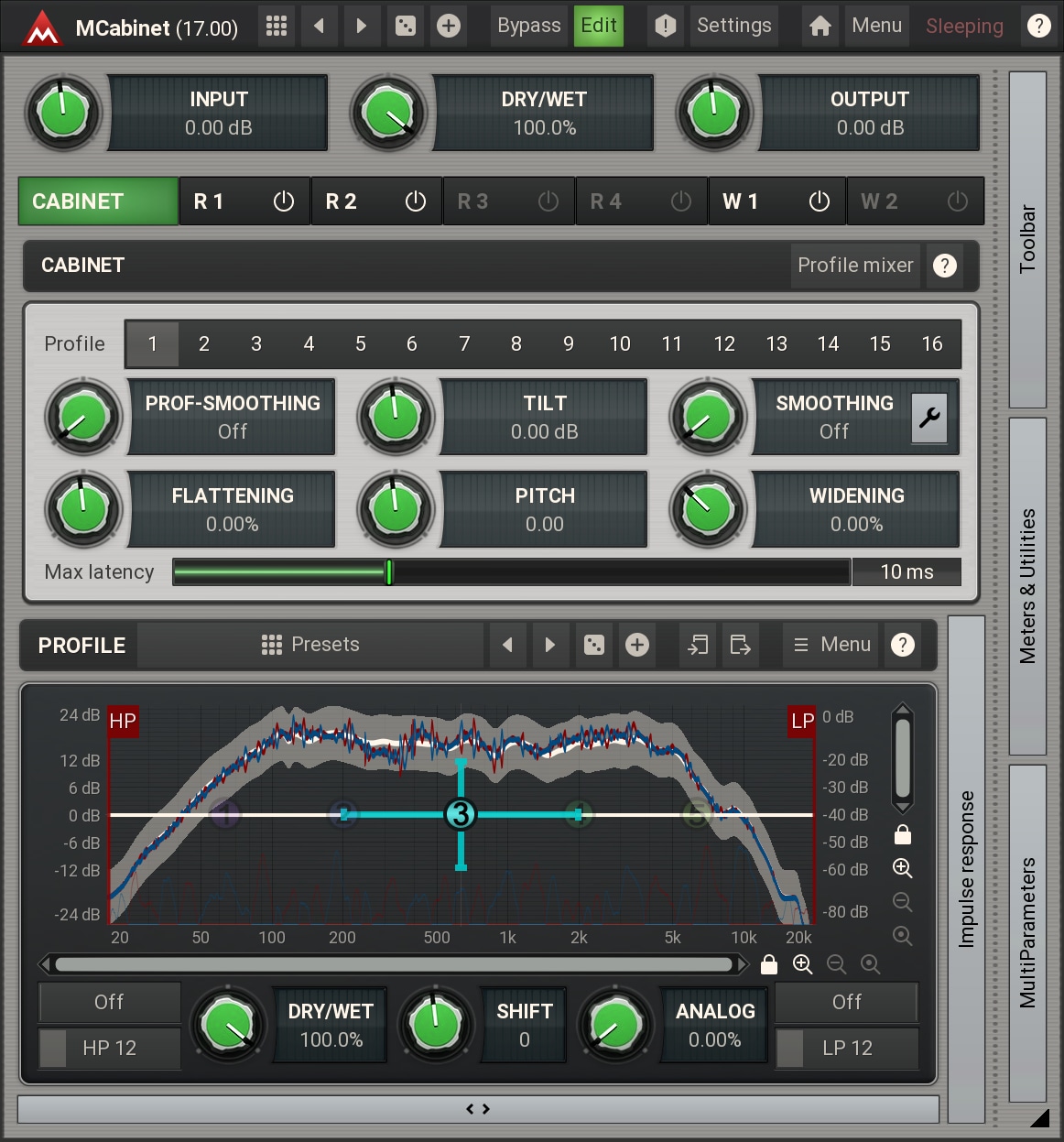Screen dimensions: 1064x1142
Task: Select profile number 8
Action: 516,344
